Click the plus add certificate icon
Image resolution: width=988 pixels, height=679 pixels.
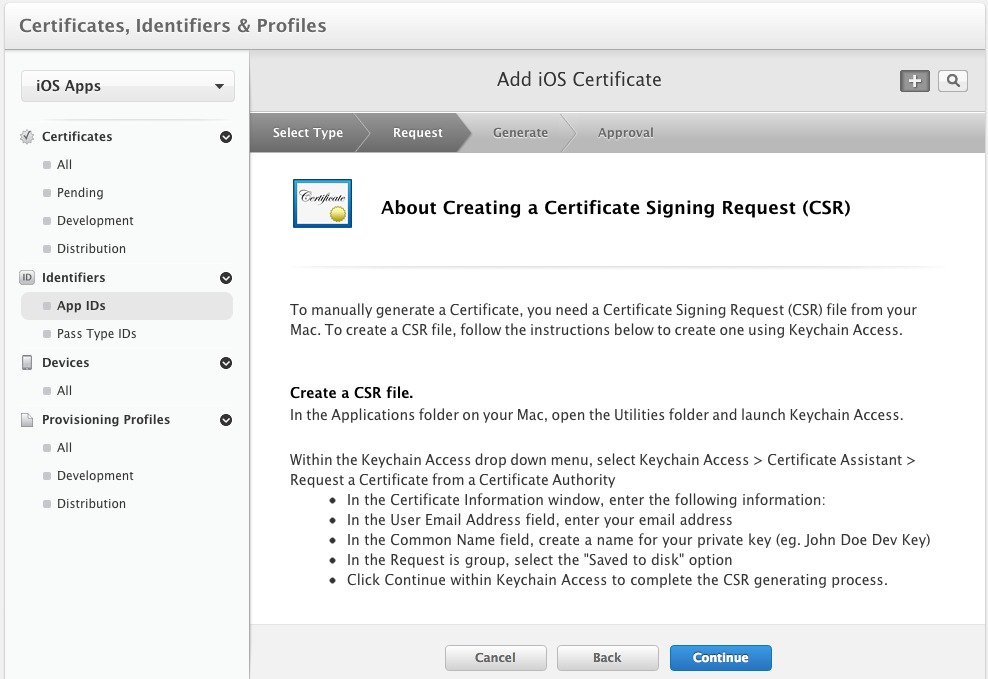[914, 81]
